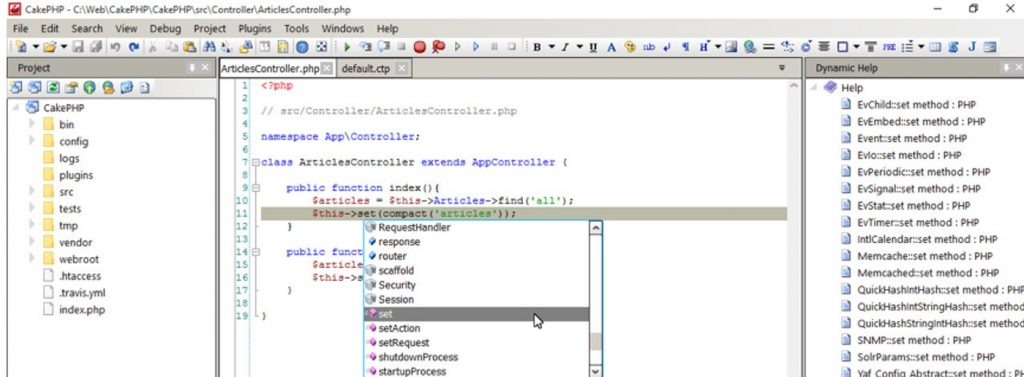Image resolution: width=1024 pixels, height=377 pixels.
Task: Expand the bin folder in Project tree
Action: (31, 124)
